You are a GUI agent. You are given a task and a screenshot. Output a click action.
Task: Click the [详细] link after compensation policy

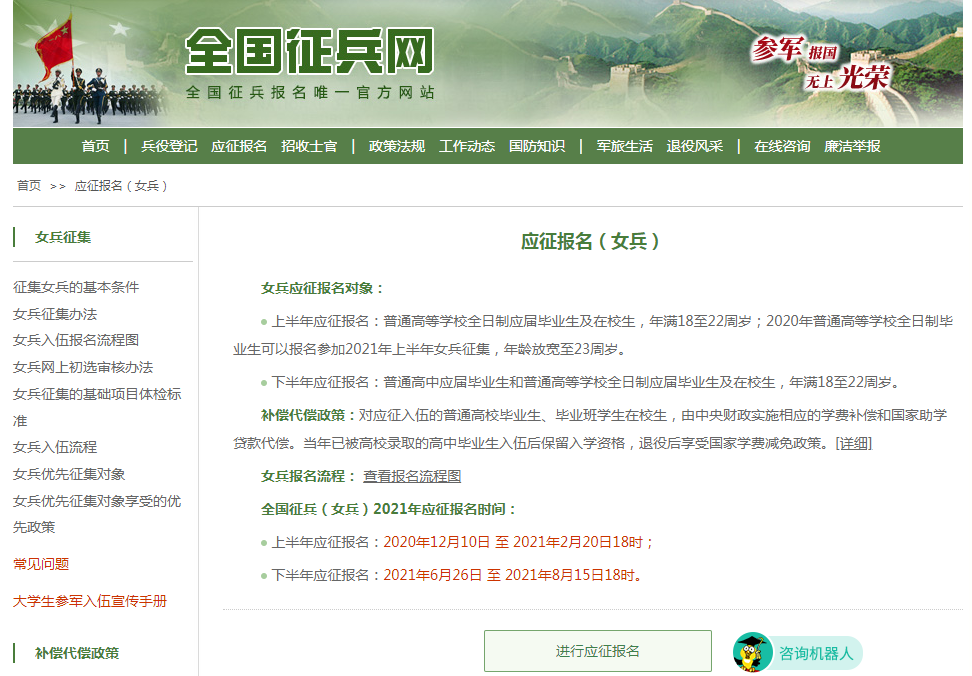tap(853, 443)
